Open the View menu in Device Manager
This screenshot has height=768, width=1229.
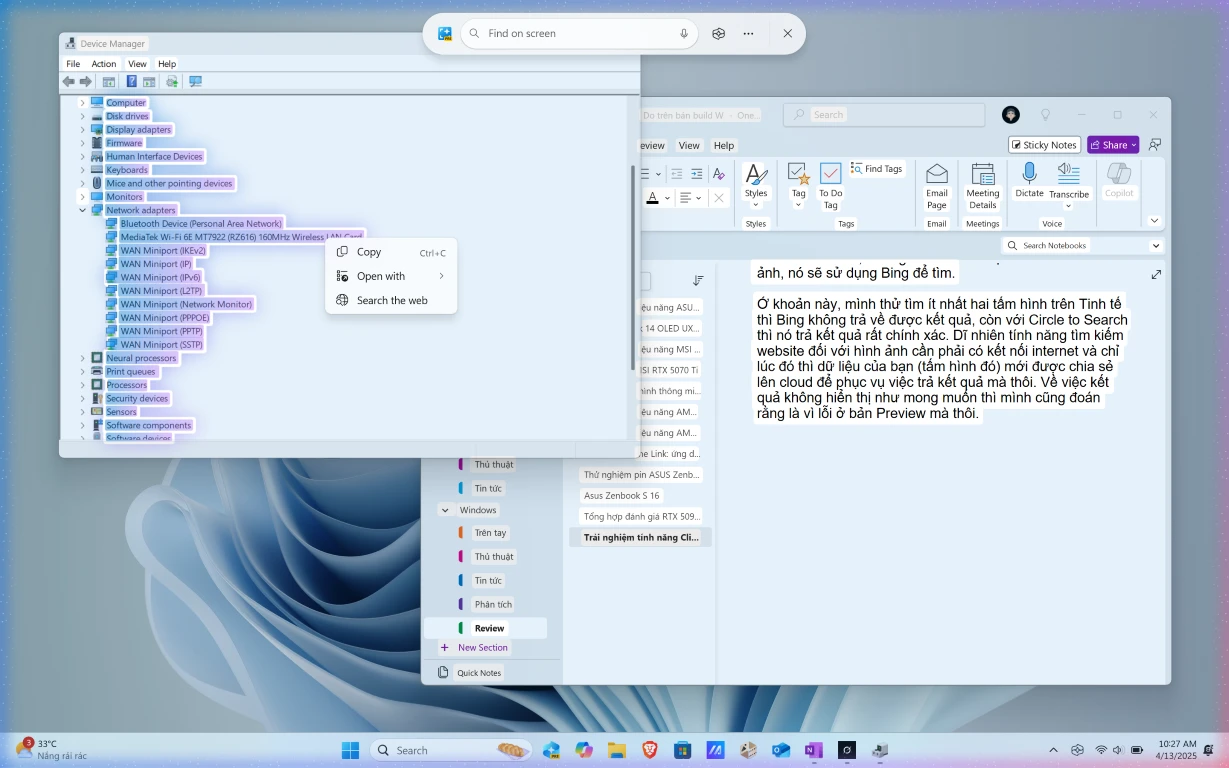pyautogui.click(x=137, y=64)
